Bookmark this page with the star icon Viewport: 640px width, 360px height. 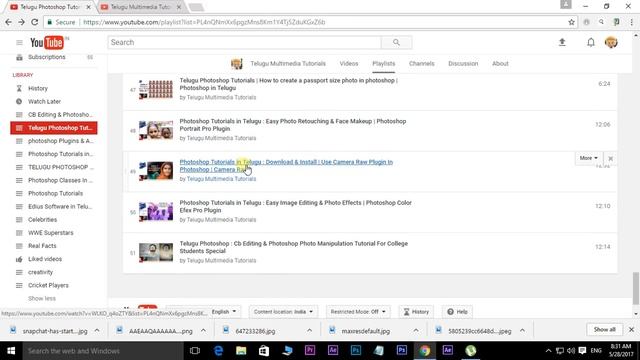coord(571,22)
